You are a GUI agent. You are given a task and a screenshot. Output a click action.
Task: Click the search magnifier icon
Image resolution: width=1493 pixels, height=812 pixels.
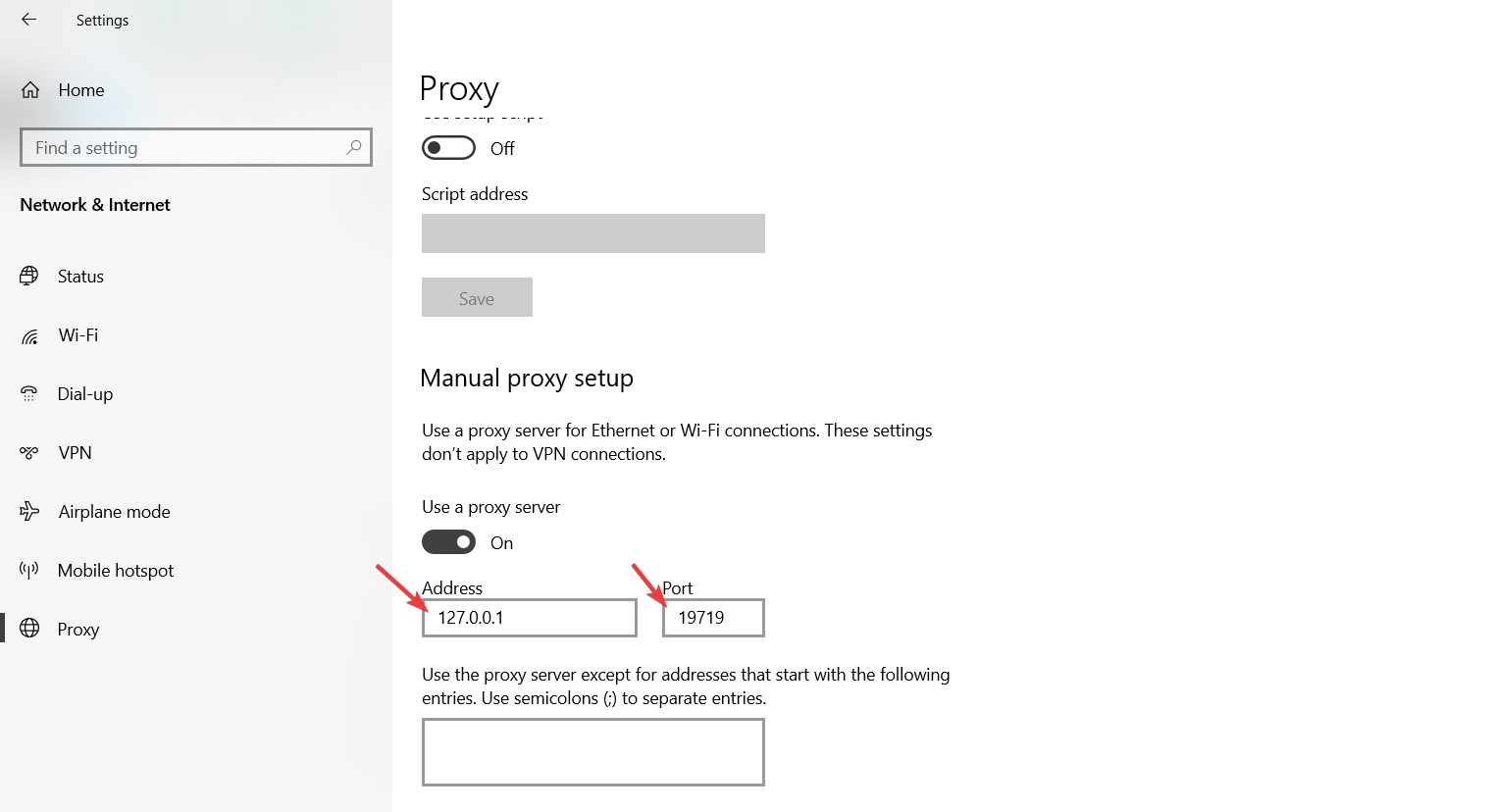(x=354, y=147)
